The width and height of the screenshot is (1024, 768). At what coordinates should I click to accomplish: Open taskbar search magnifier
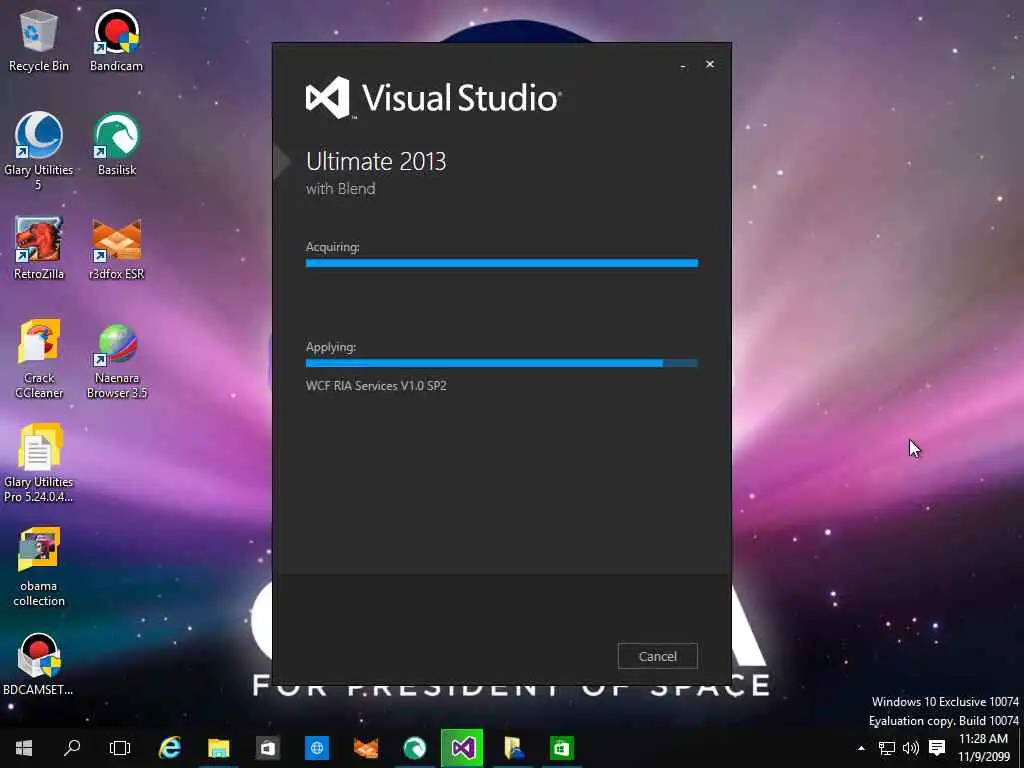pyautogui.click(x=72, y=748)
